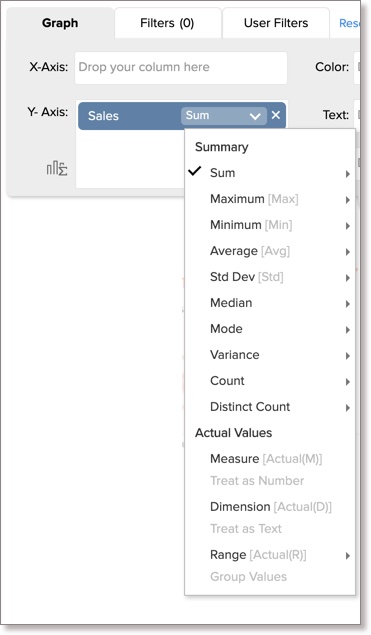
Task: Open the Sum function dropdown on Sales
Action: pos(224,116)
